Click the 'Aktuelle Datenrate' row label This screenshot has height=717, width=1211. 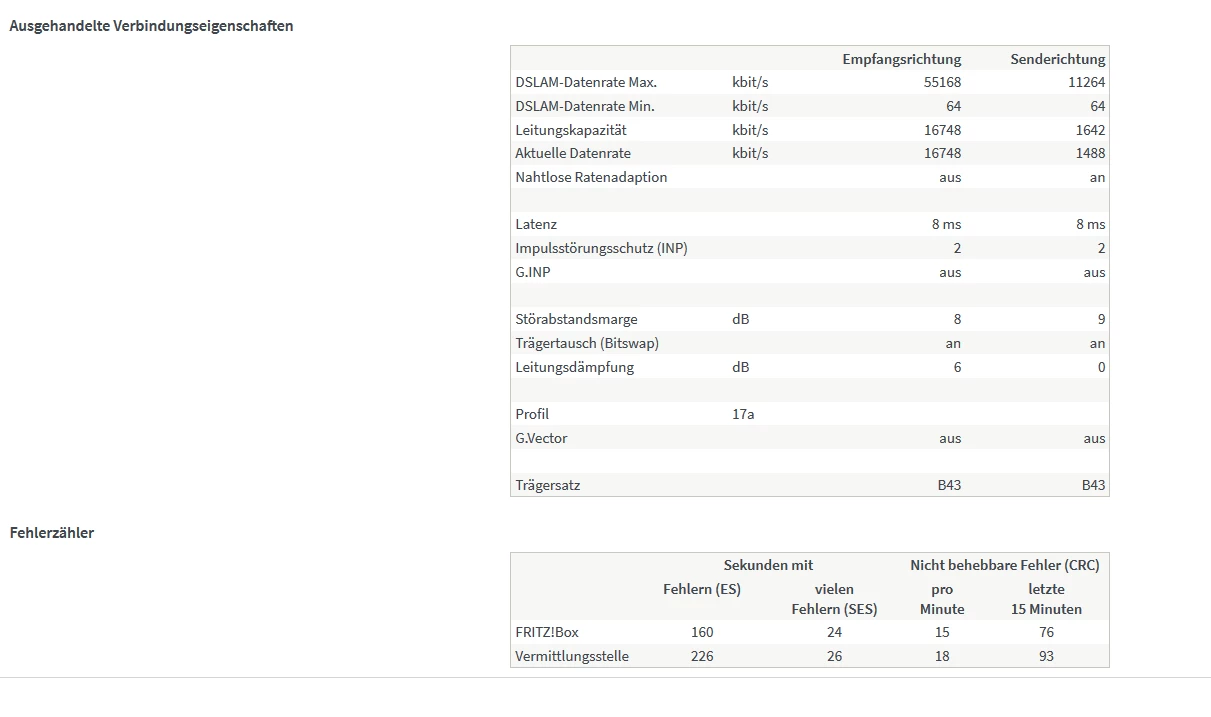(573, 154)
